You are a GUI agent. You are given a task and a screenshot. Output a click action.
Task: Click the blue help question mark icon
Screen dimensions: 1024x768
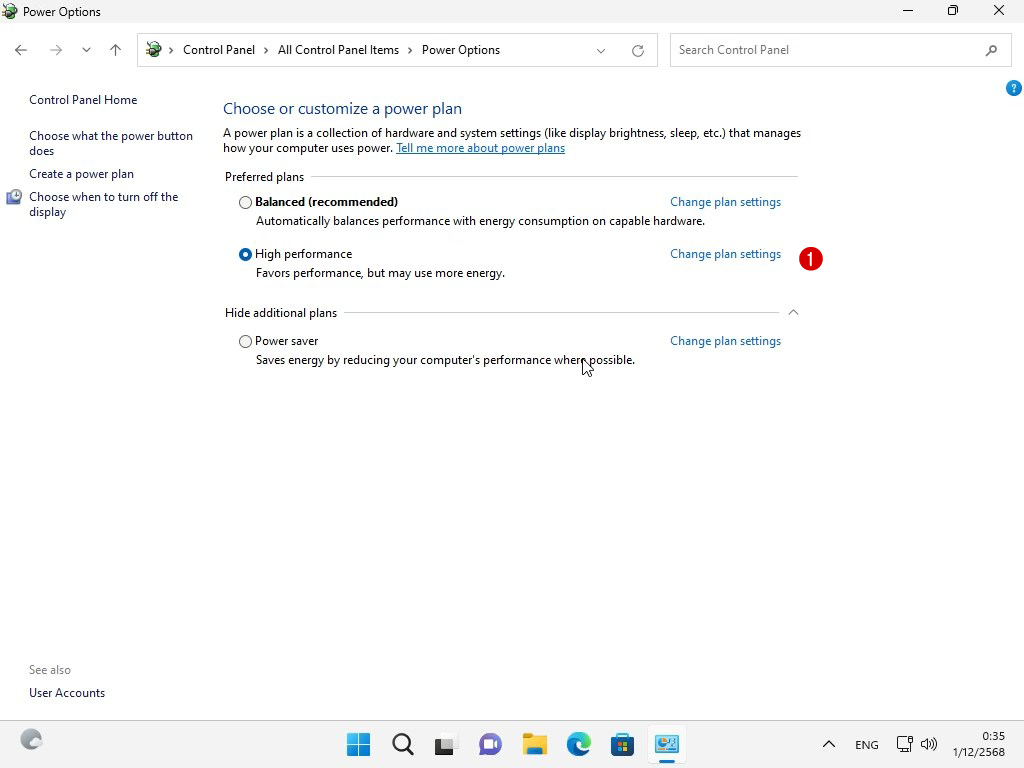1013,88
